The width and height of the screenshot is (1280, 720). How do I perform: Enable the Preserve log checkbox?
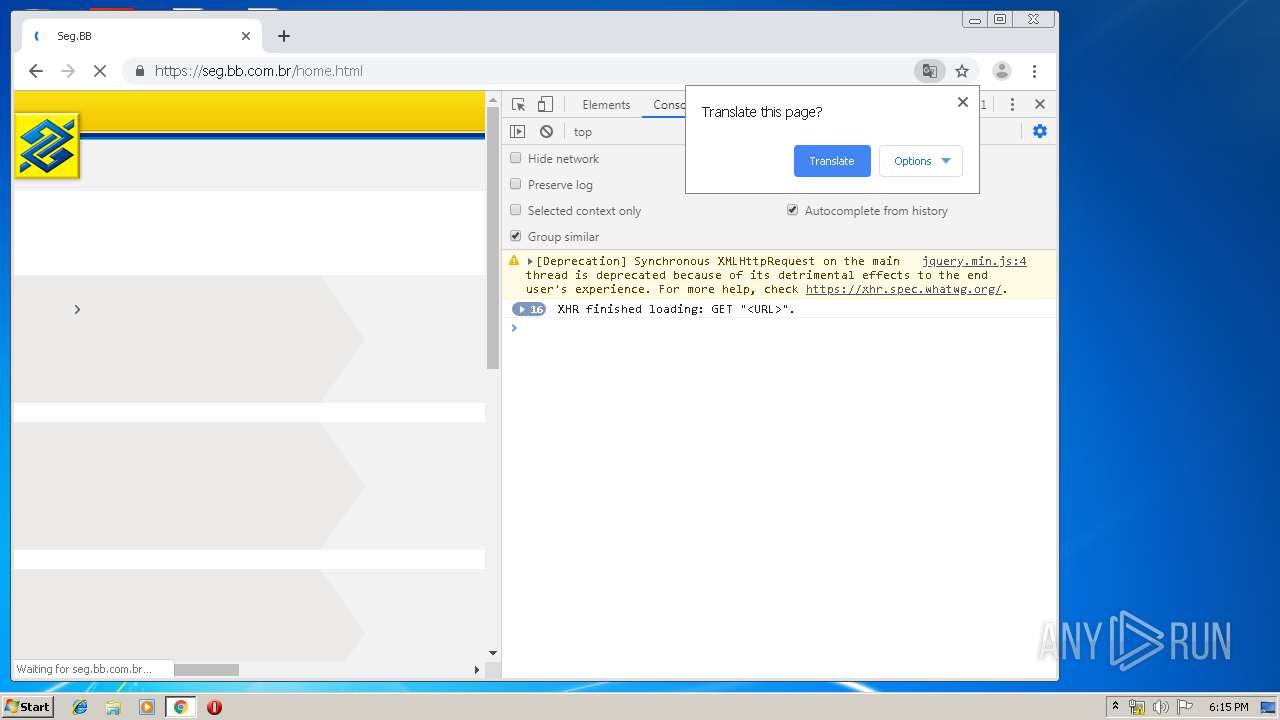click(x=516, y=184)
